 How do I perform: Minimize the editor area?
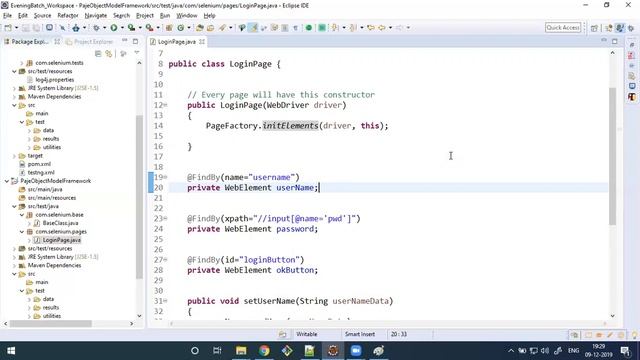pyautogui.click(x=604, y=41)
